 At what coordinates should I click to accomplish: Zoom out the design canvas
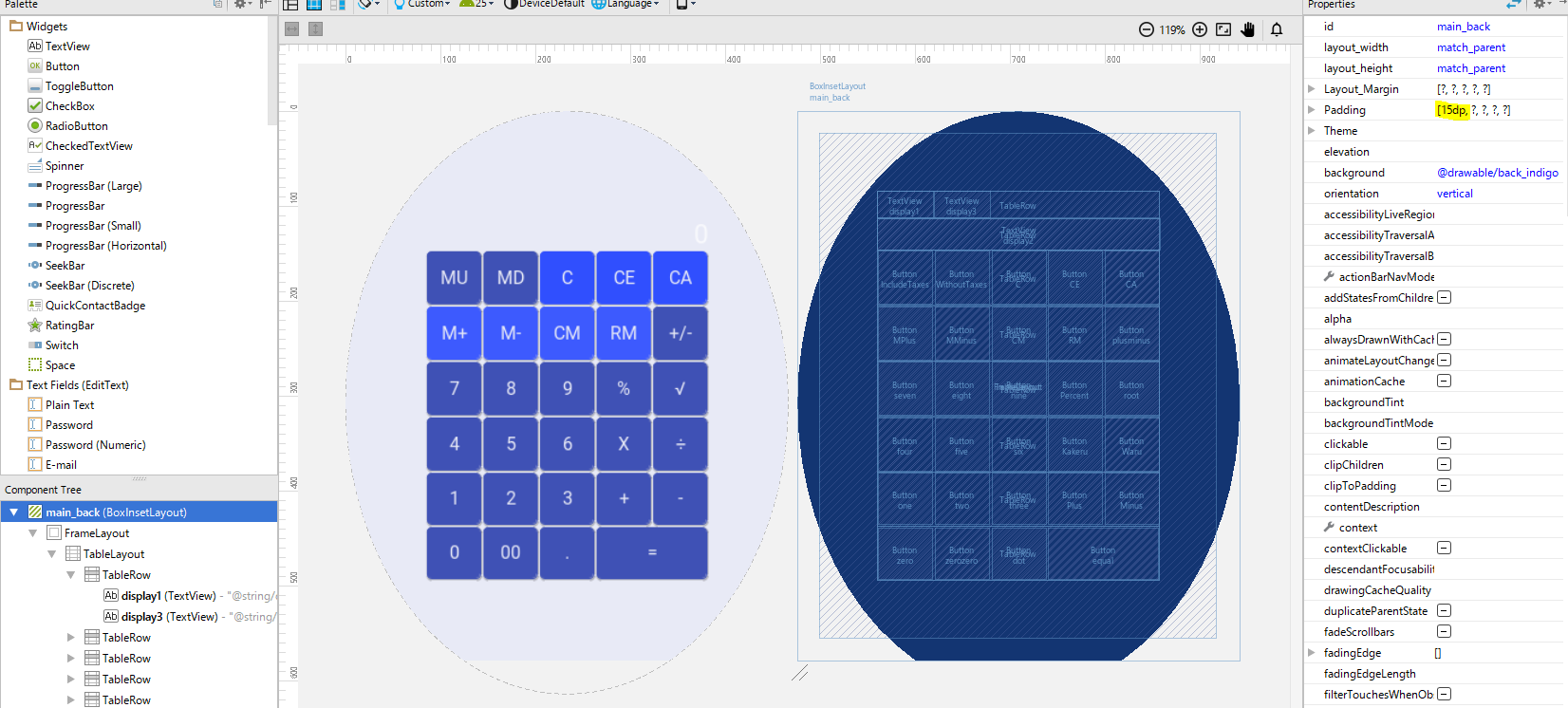tap(1147, 29)
